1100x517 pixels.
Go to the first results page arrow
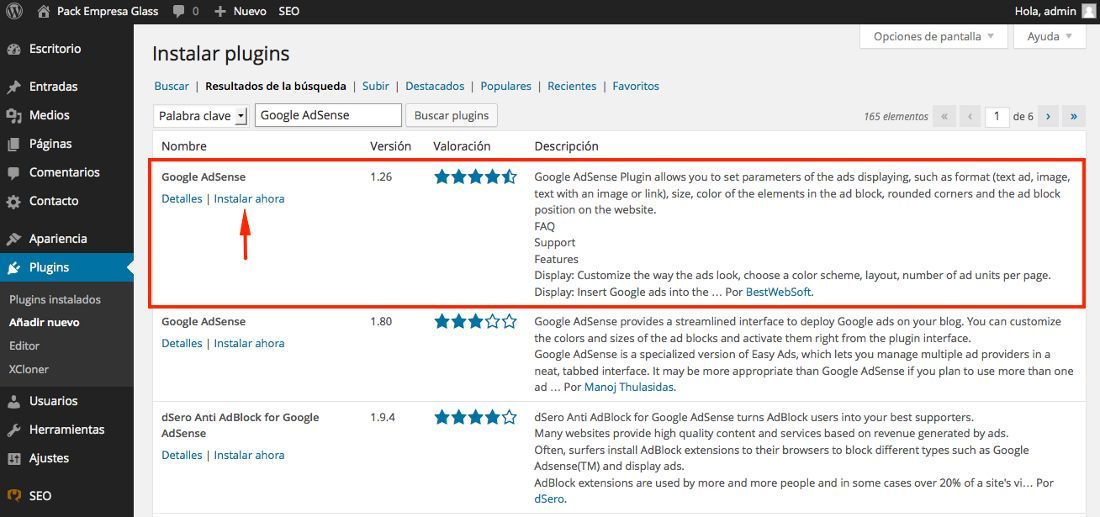click(x=945, y=116)
